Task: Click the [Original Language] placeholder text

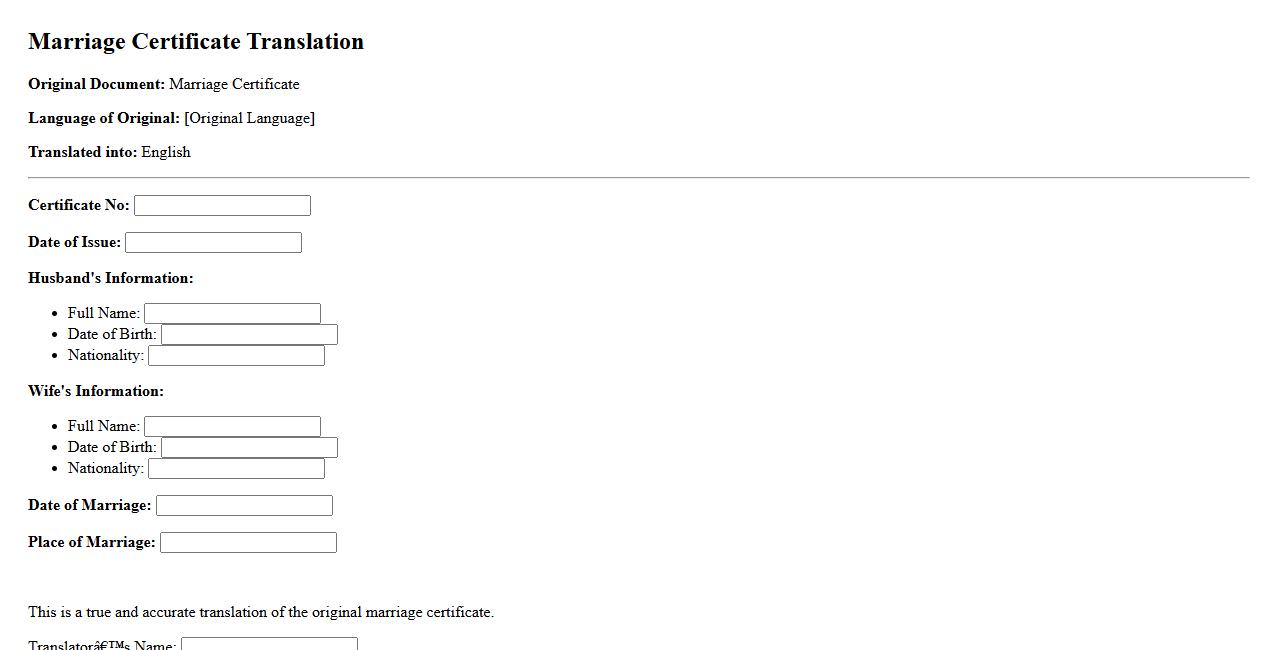Action: (x=249, y=118)
